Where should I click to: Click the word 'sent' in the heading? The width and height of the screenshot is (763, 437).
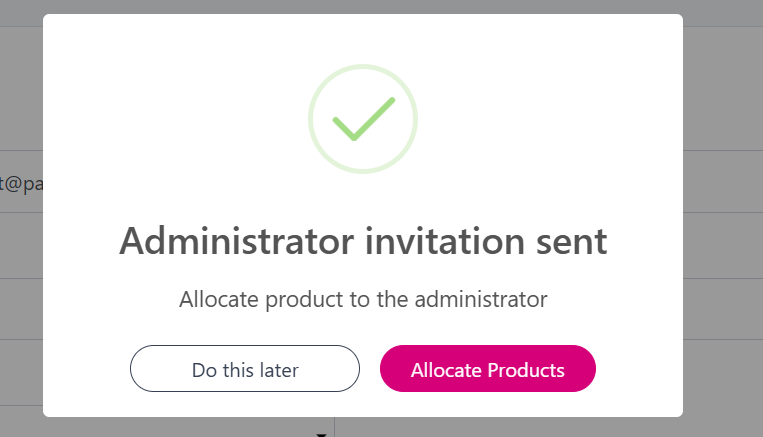click(569, 242)
